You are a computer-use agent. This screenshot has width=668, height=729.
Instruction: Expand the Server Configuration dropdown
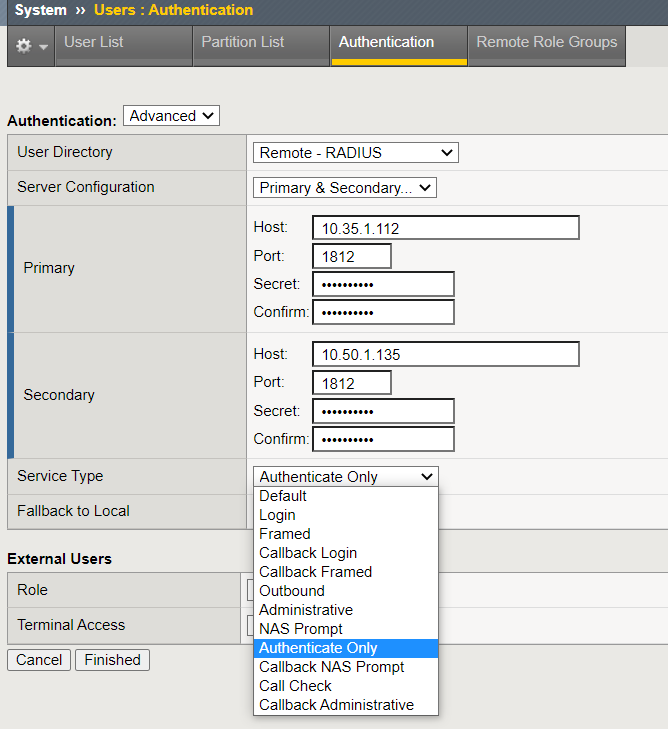[344, 188]
